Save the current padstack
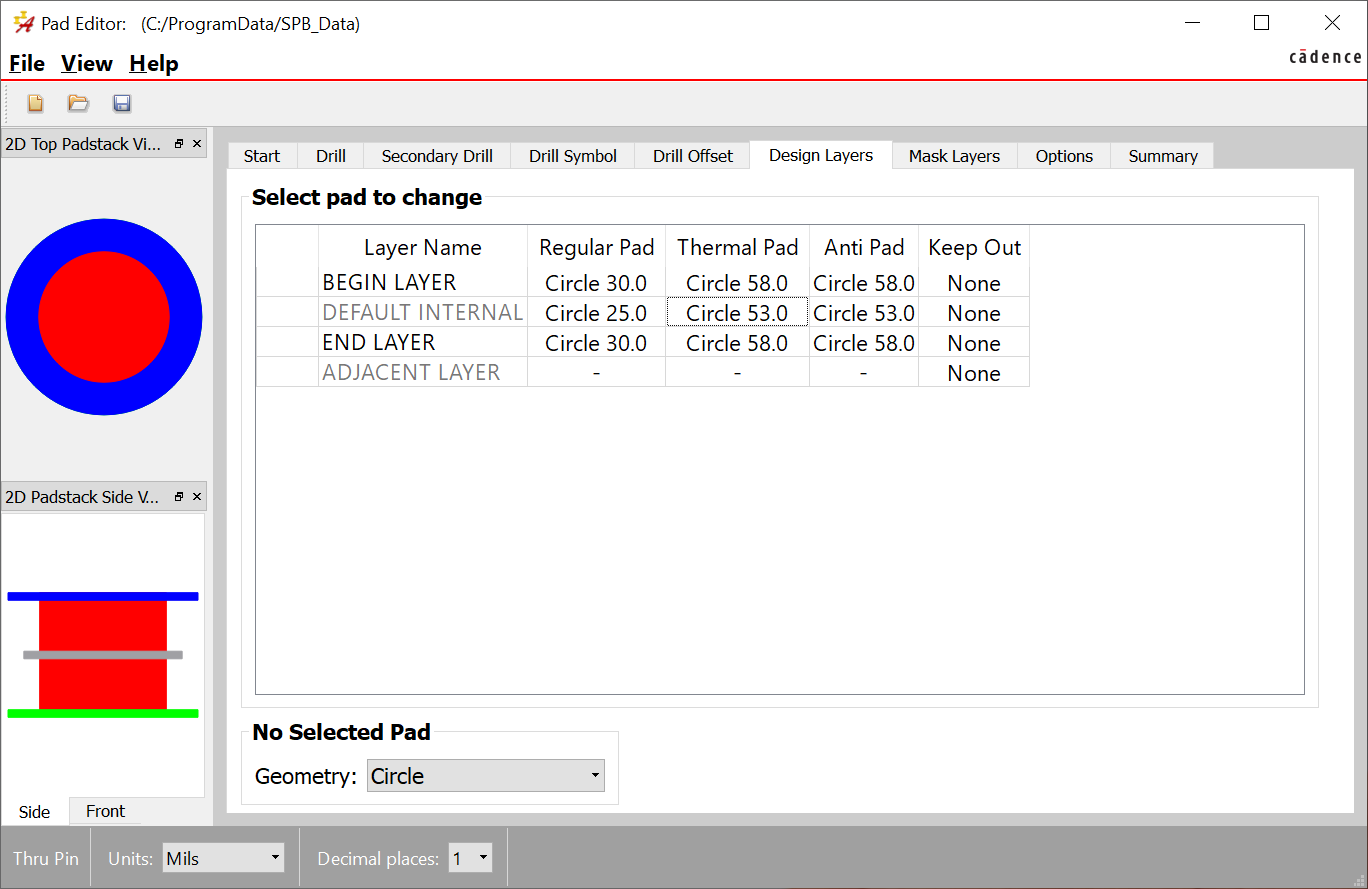This screenshot has height=889, width=1368. tap(121, 103)
